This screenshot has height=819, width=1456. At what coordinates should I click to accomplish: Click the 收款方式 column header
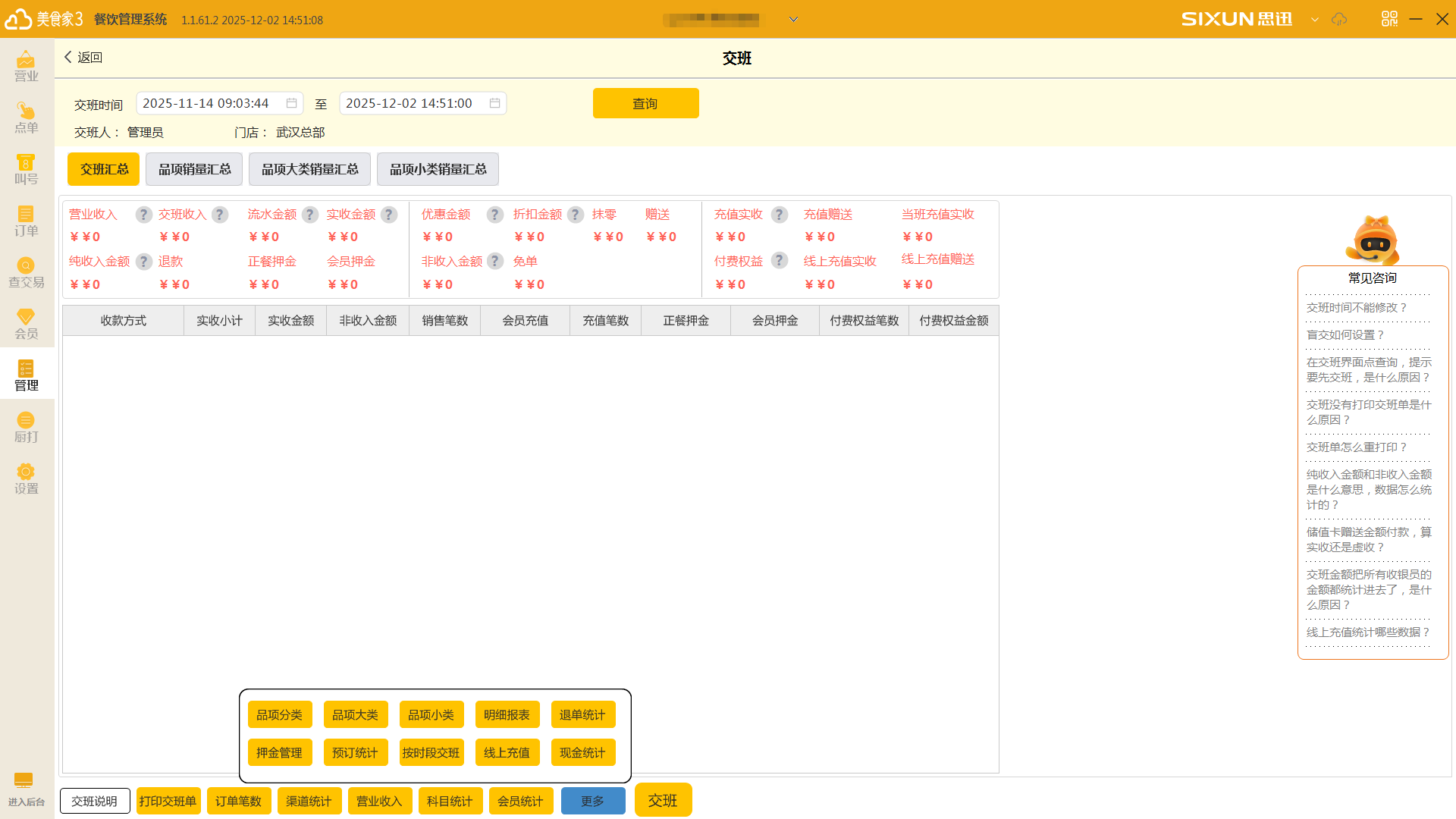(123, 321)
